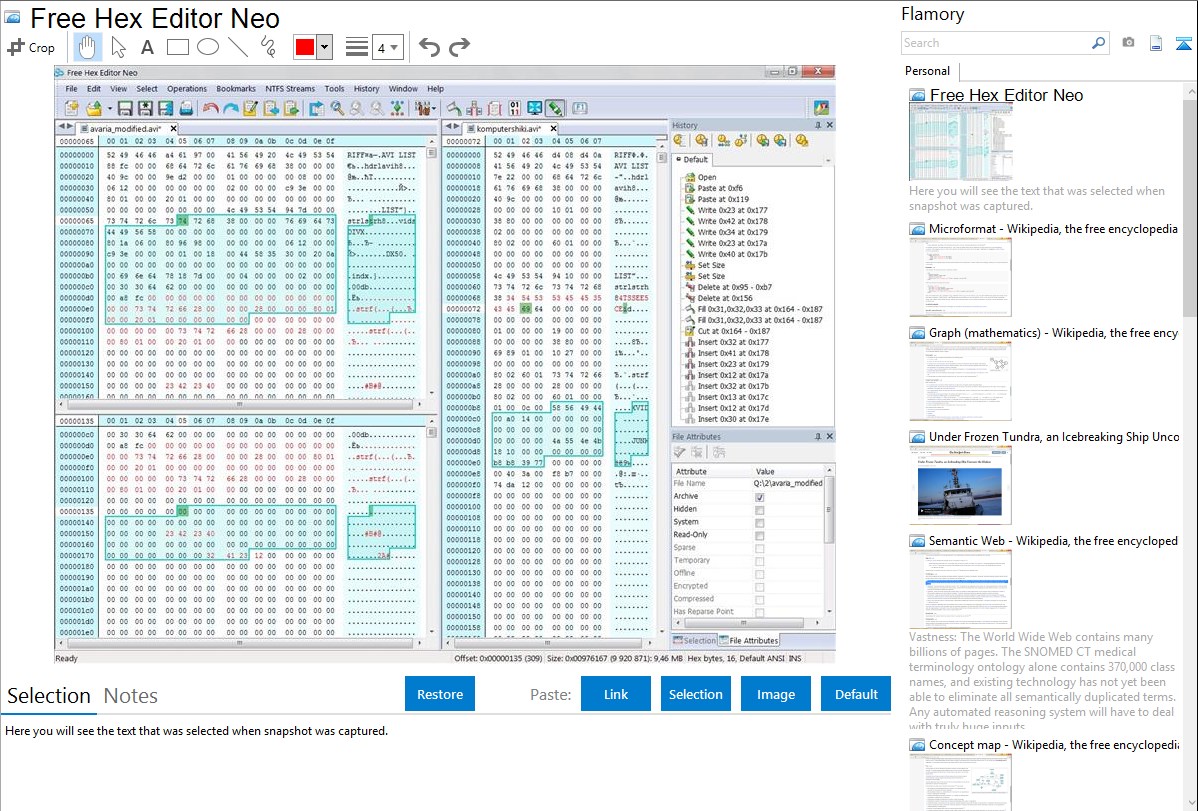Screen dimensions: 1198x811
Task: Click the blue redo arrow in hex editor
Action: point(230,109)
